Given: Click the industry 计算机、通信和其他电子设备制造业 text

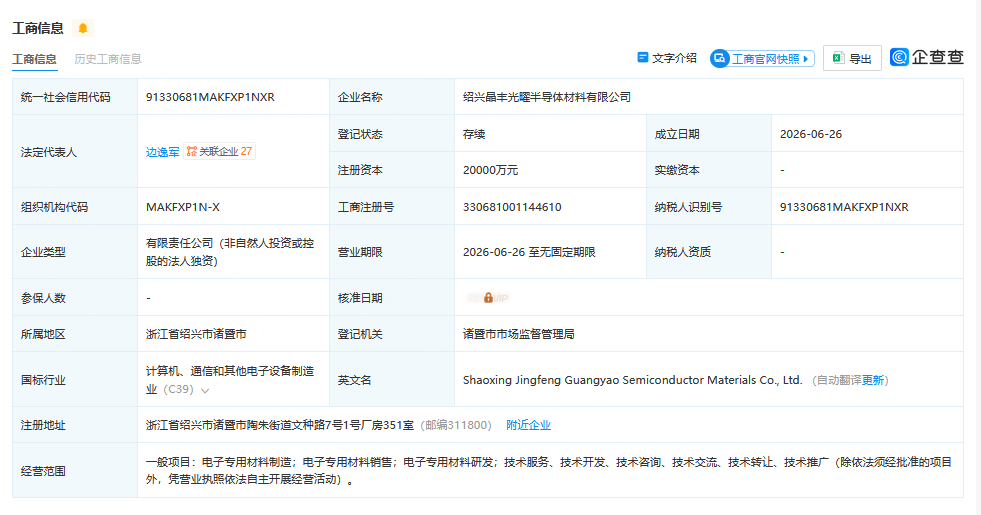Looking at the screenshot, I should coord(230,380).
